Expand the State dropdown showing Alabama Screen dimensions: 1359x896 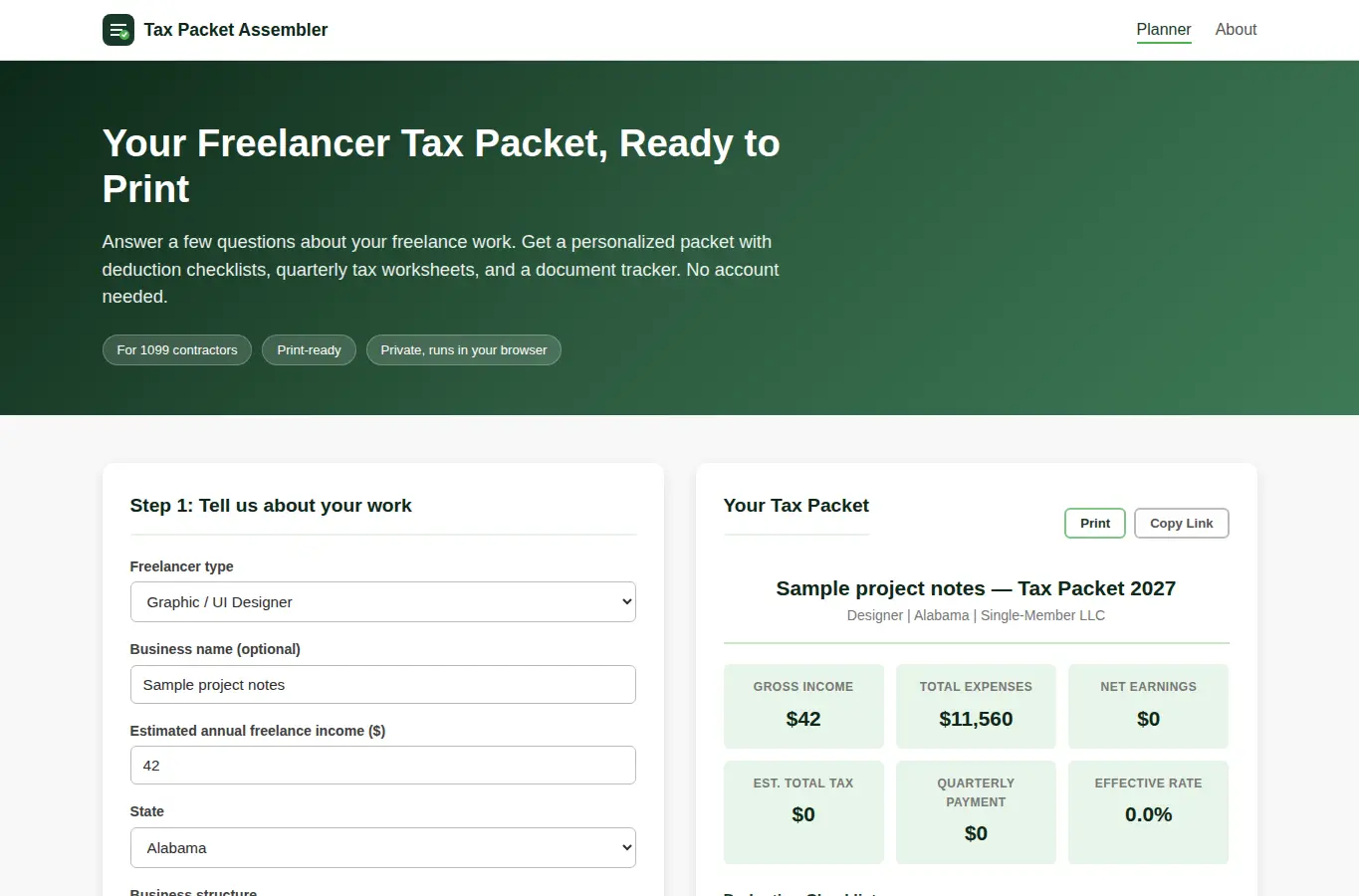[x=383, y=848]
